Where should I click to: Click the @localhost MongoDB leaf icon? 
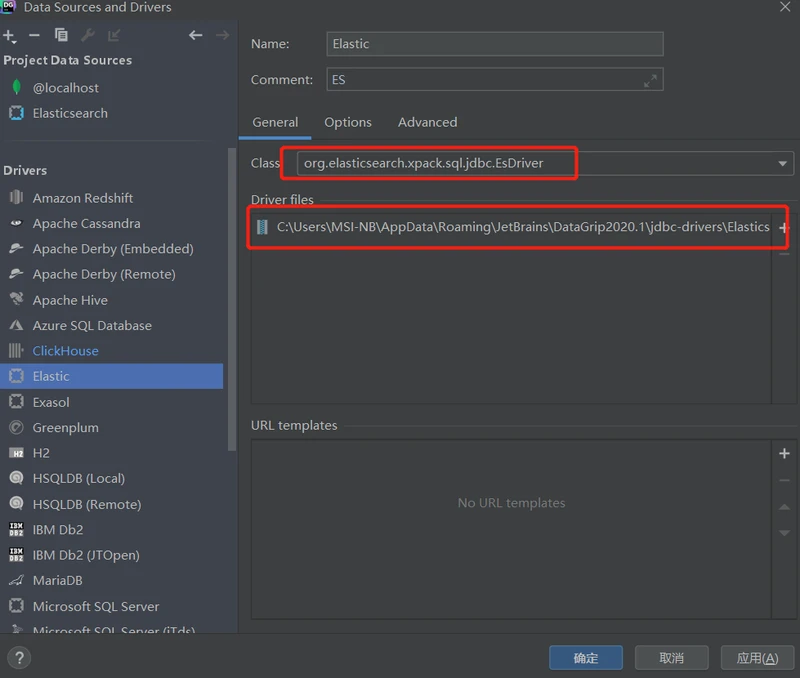coord(16,87)
